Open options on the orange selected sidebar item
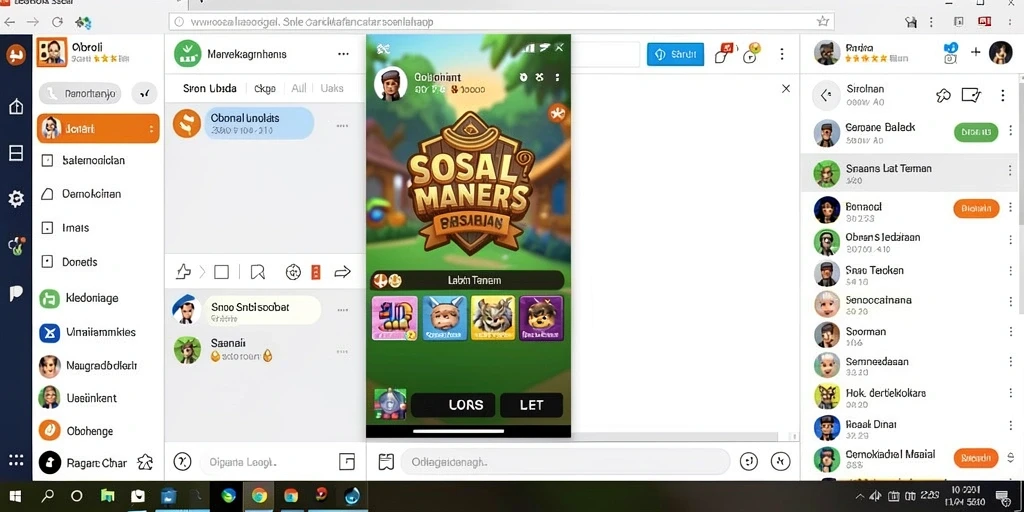1024x512 pixels. pyautogui.click(x=152, y=129)
